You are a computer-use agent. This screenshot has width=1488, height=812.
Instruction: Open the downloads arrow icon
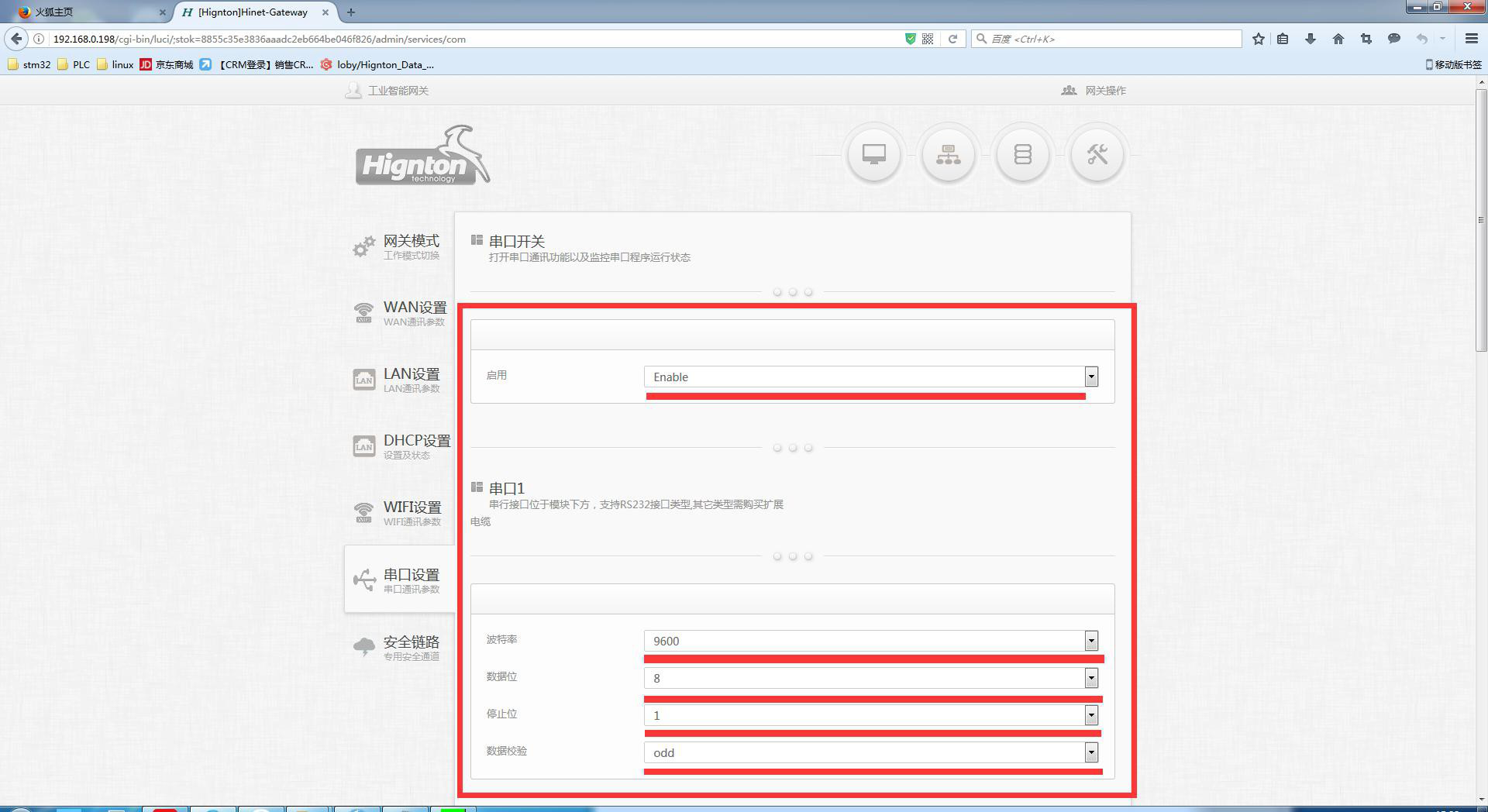[1310, 39]
